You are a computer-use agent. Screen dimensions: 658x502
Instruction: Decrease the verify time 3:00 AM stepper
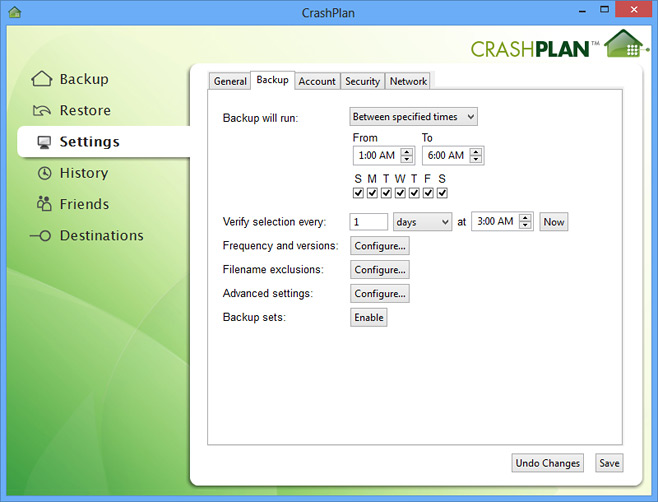pyautogui.click(x=525, y=225)
